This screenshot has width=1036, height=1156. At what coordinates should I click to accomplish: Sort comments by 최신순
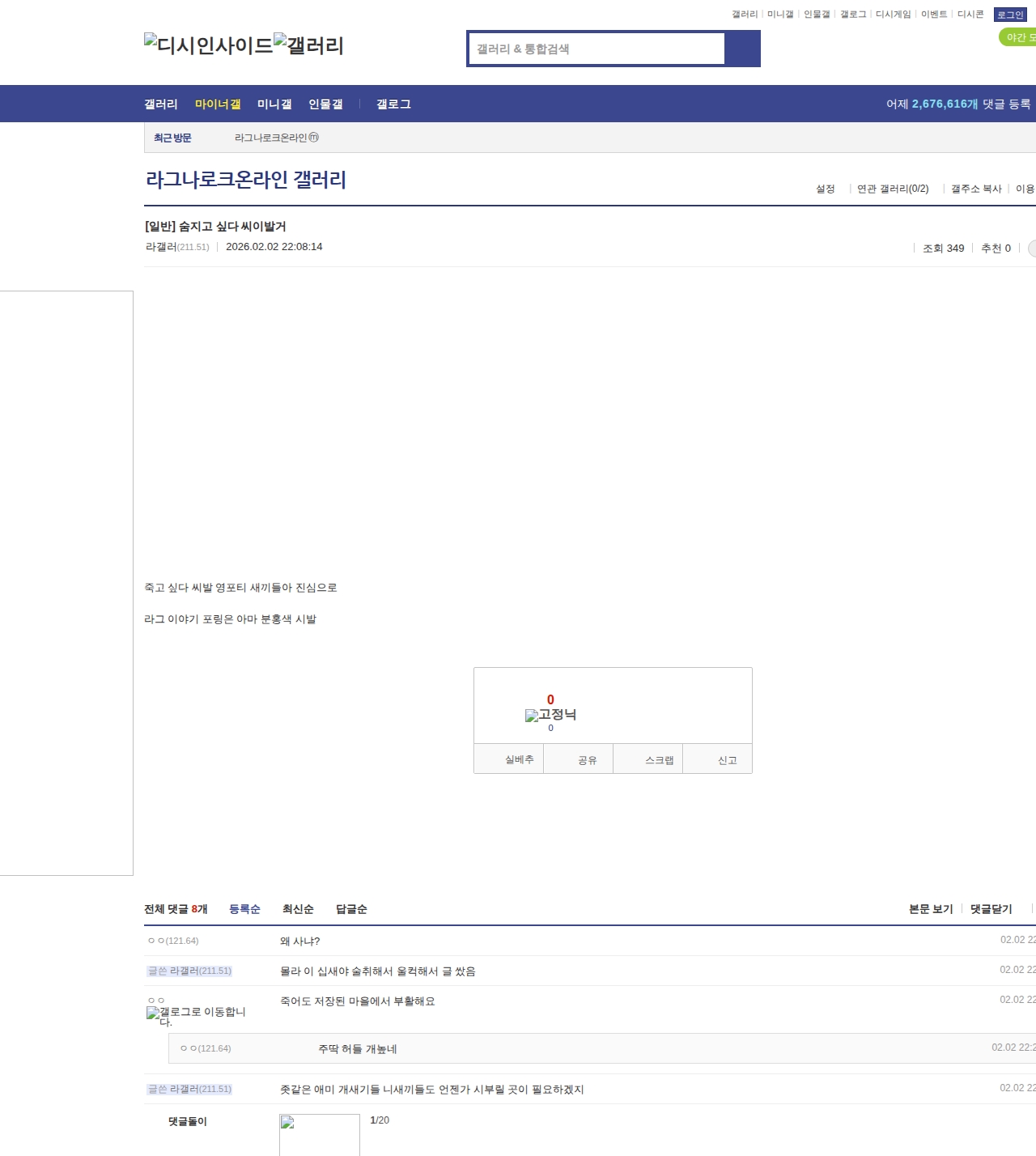pyautogui.click(x=298, y=909)
